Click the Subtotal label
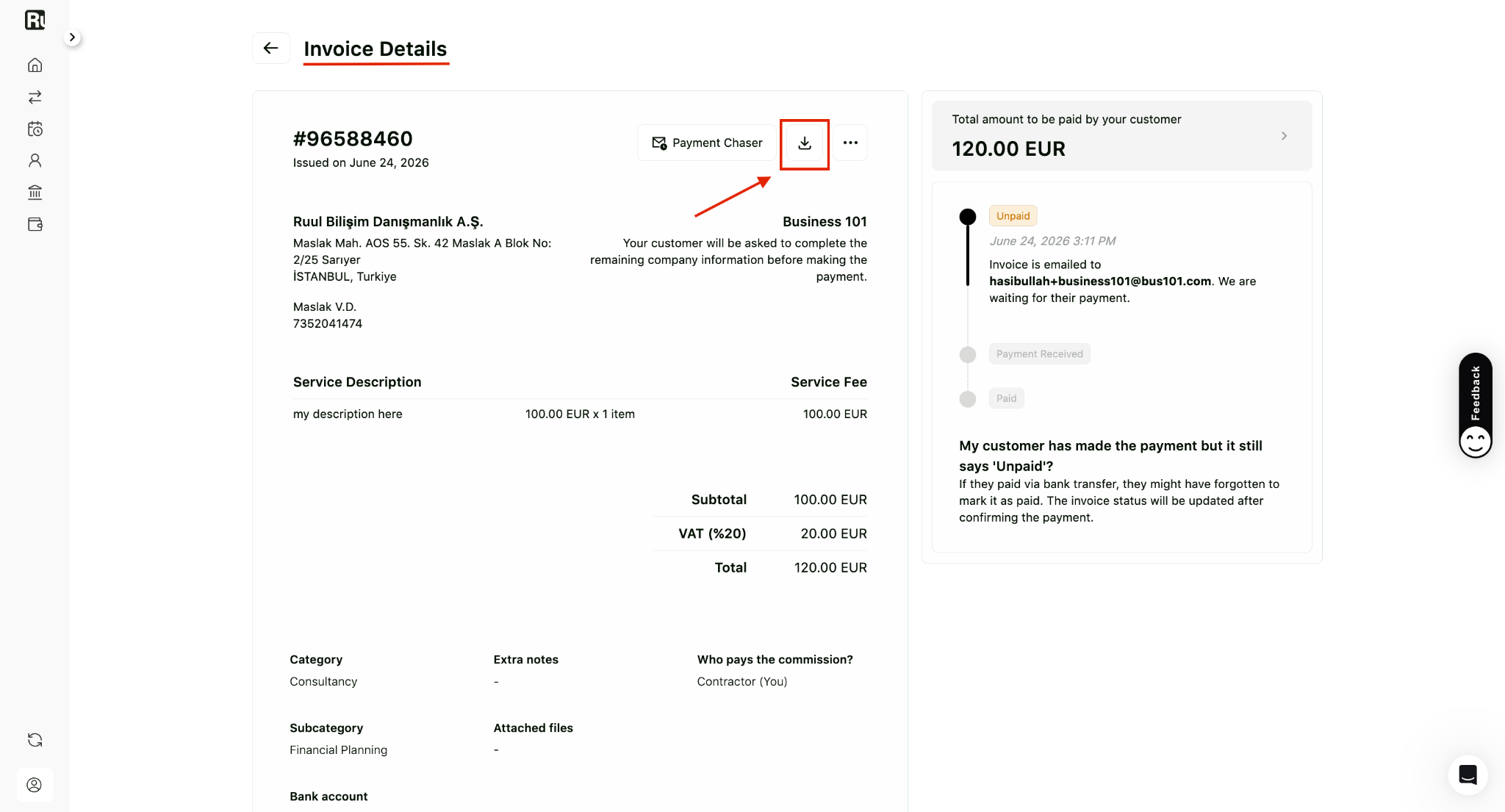Screen dimensions: 1505x812 719,500
